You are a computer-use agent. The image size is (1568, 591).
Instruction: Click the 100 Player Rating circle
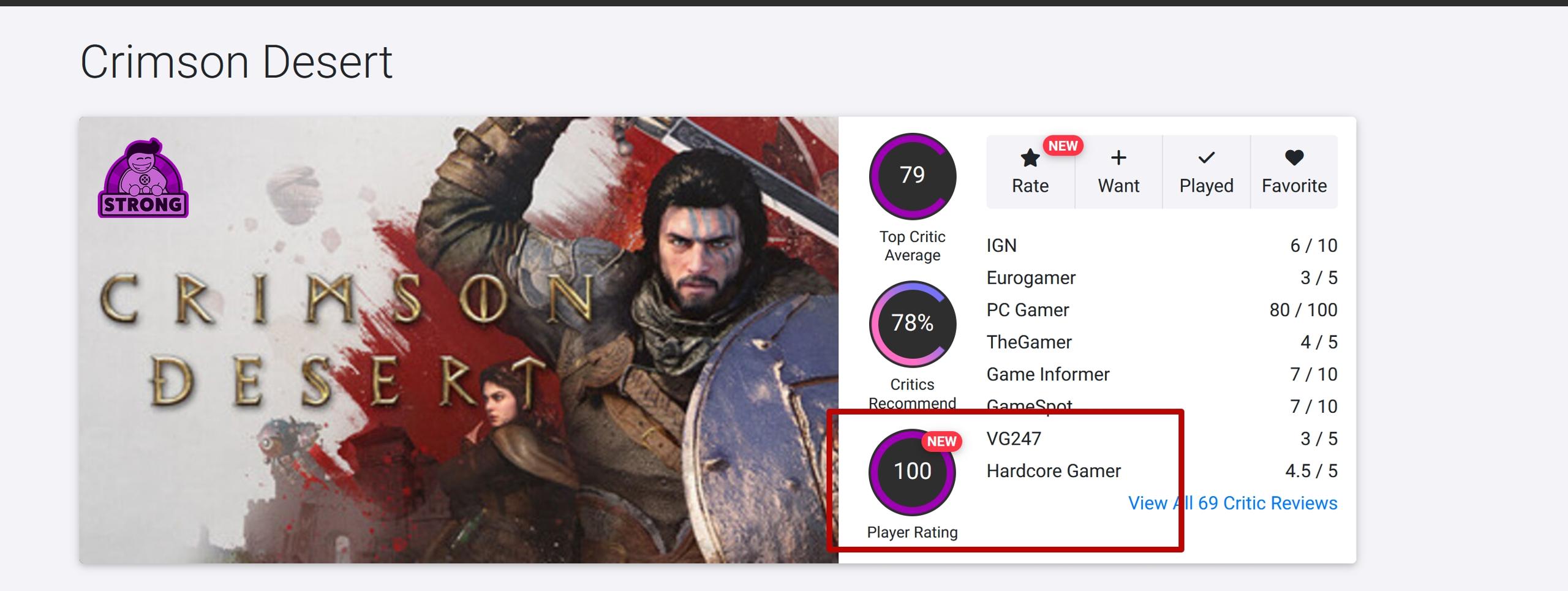click(912, 471)
